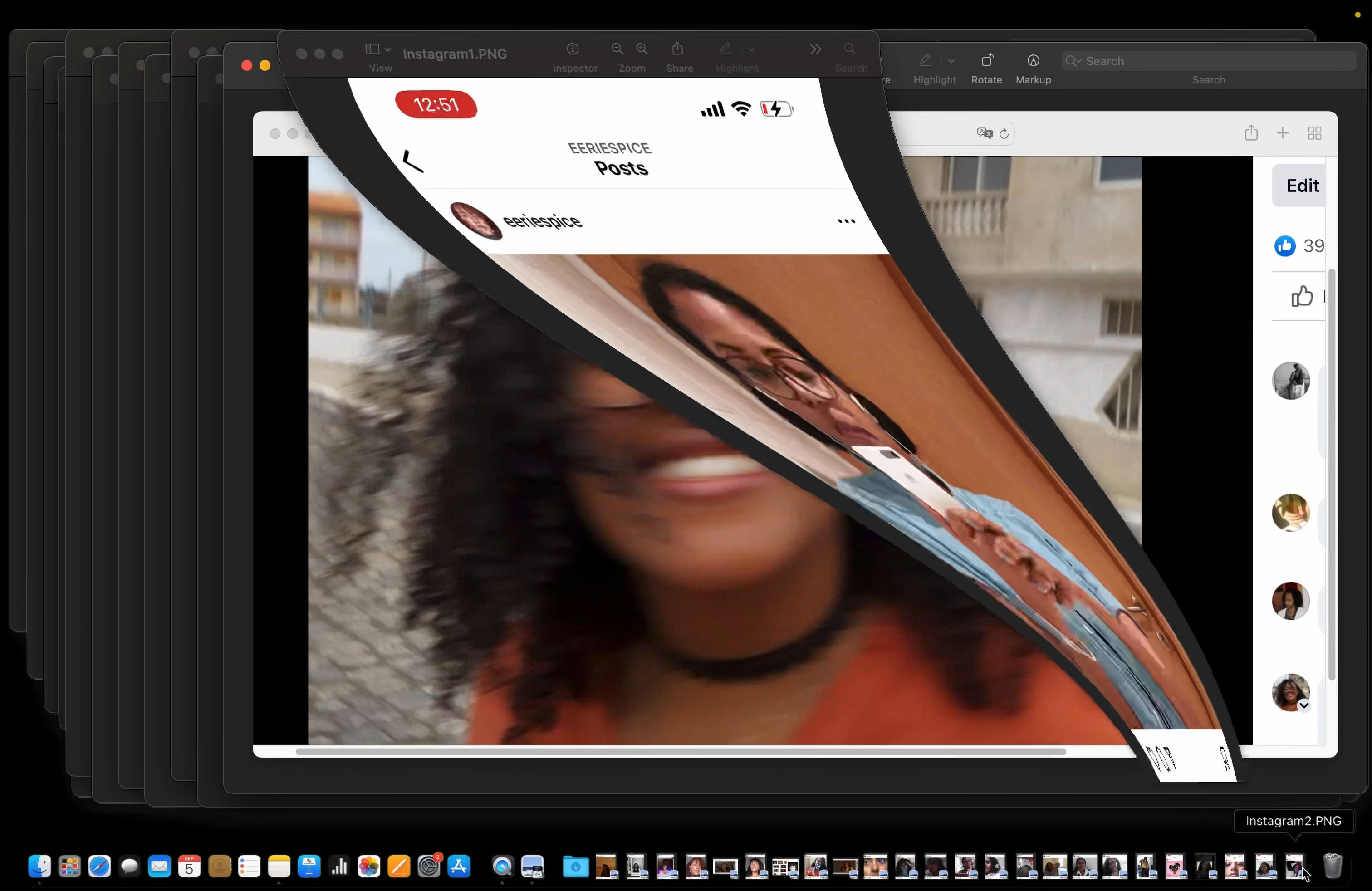Image resolution: width=1372 pixels, height=891 pixels.
Task: Launch the Photos app from the dock
Action: (x=369, y=866)
